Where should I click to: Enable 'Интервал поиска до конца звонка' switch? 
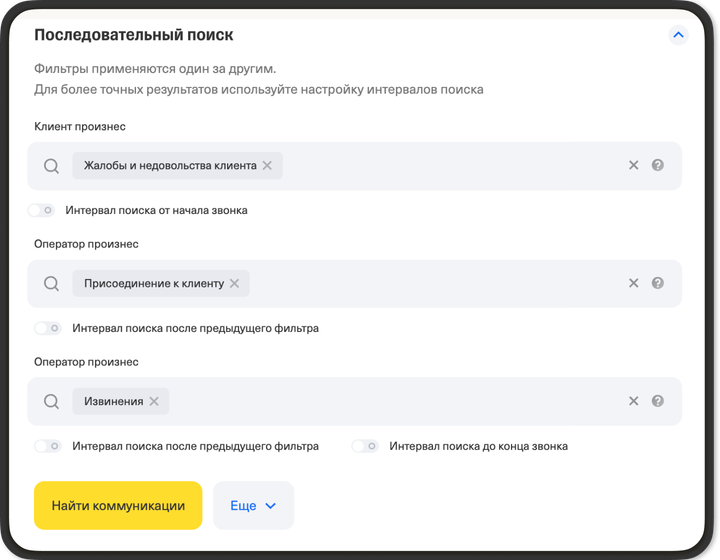[365, 446]
